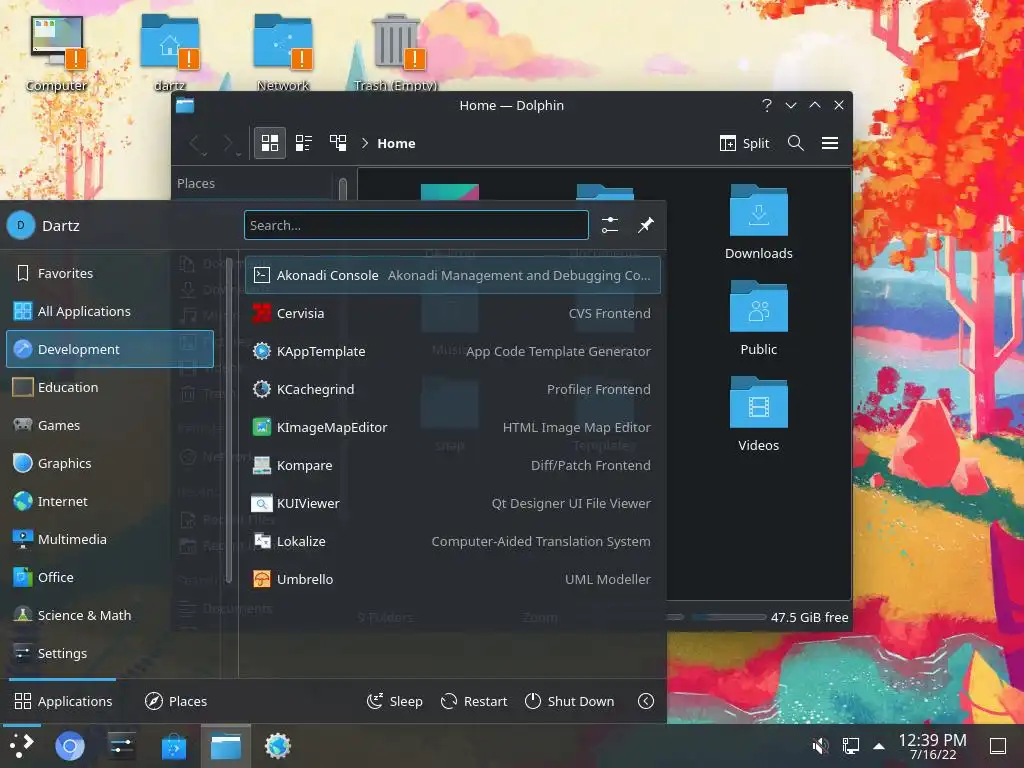Open Discover store from taskbar

click(174, 746)
